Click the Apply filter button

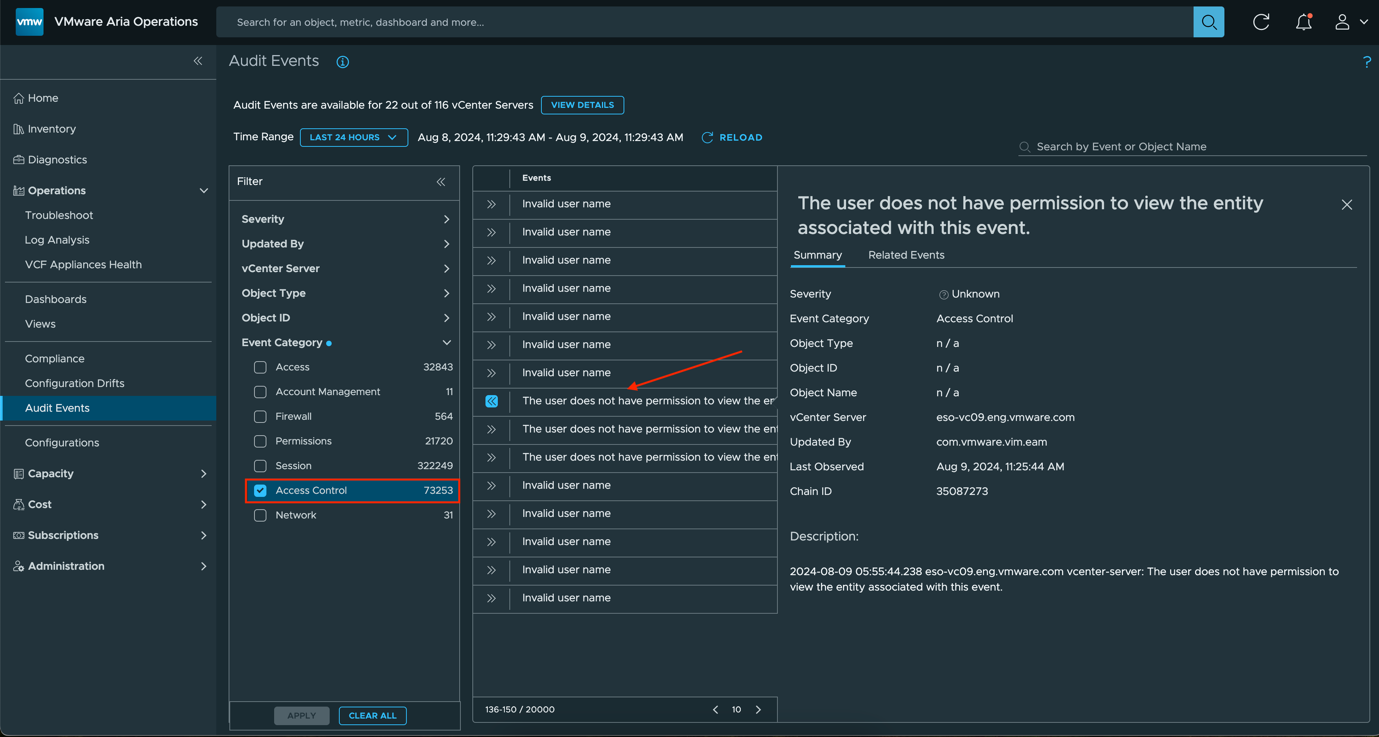[x=301, y=716]
